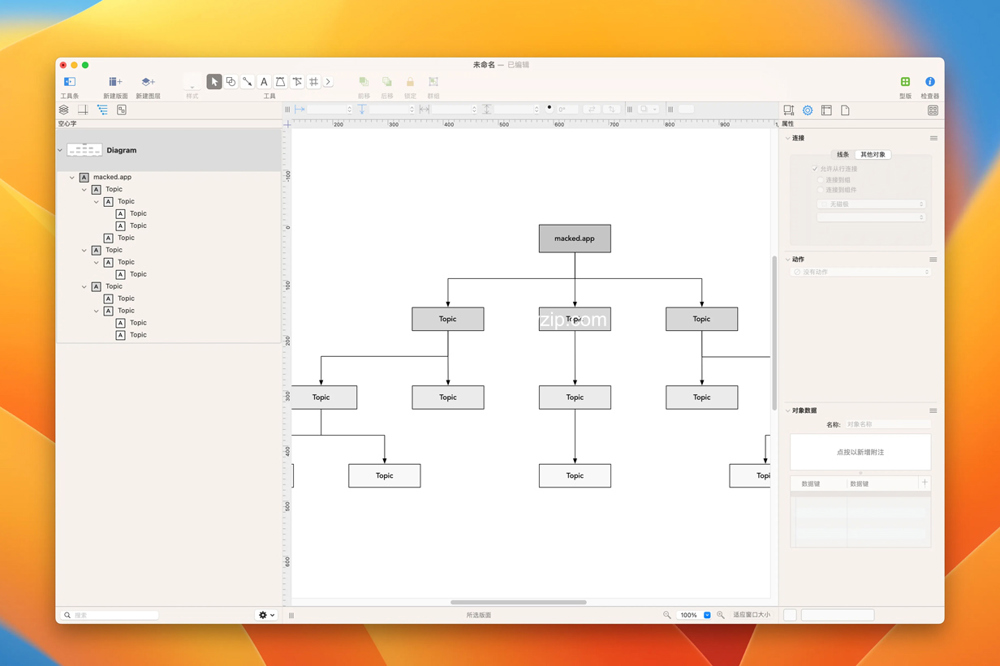Switch sidebar to guides view tab
This screenshot has height=666, width=1000.
click(x=83, y=110)
